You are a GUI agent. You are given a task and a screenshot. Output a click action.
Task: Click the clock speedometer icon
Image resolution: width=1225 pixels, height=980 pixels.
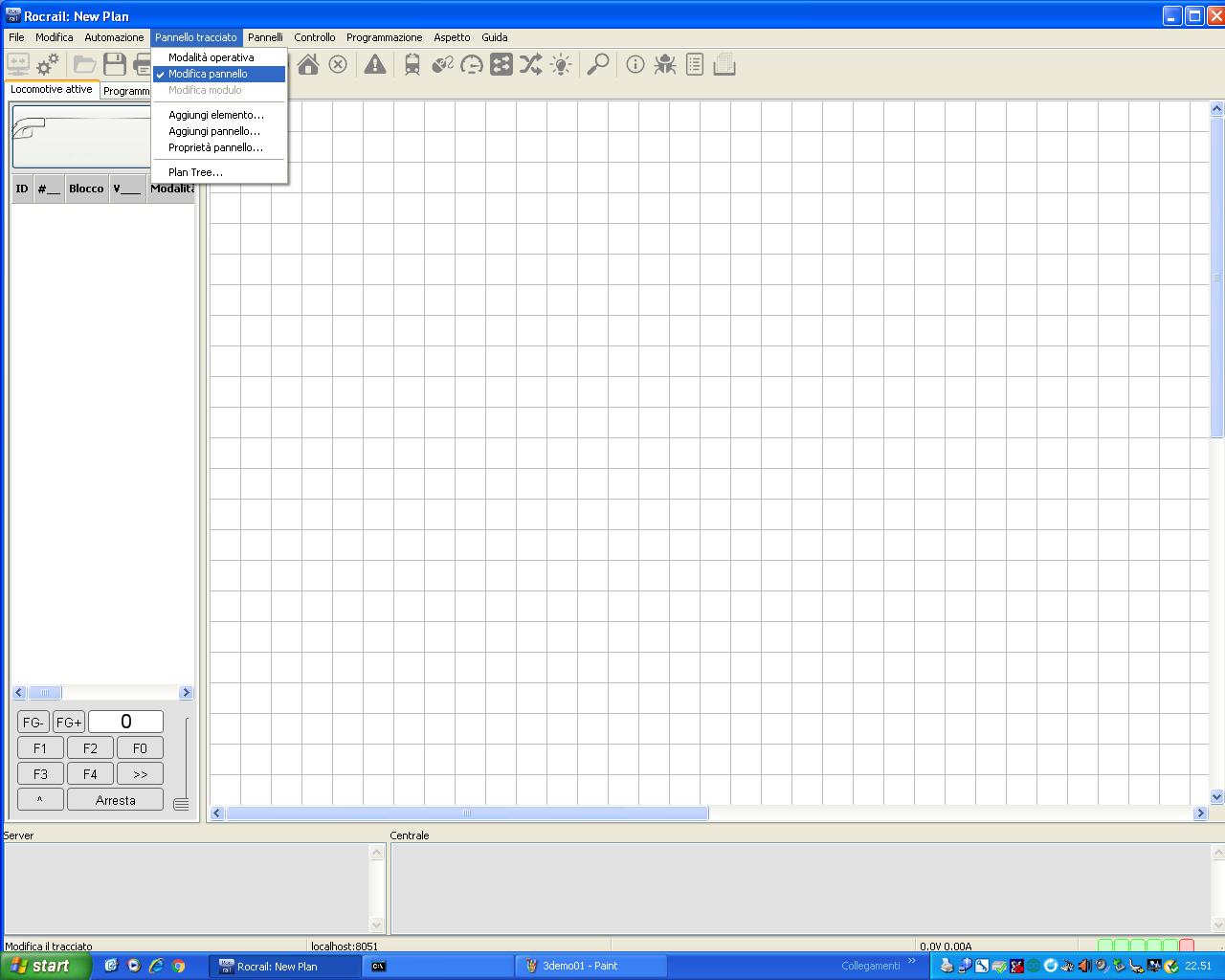472,64
